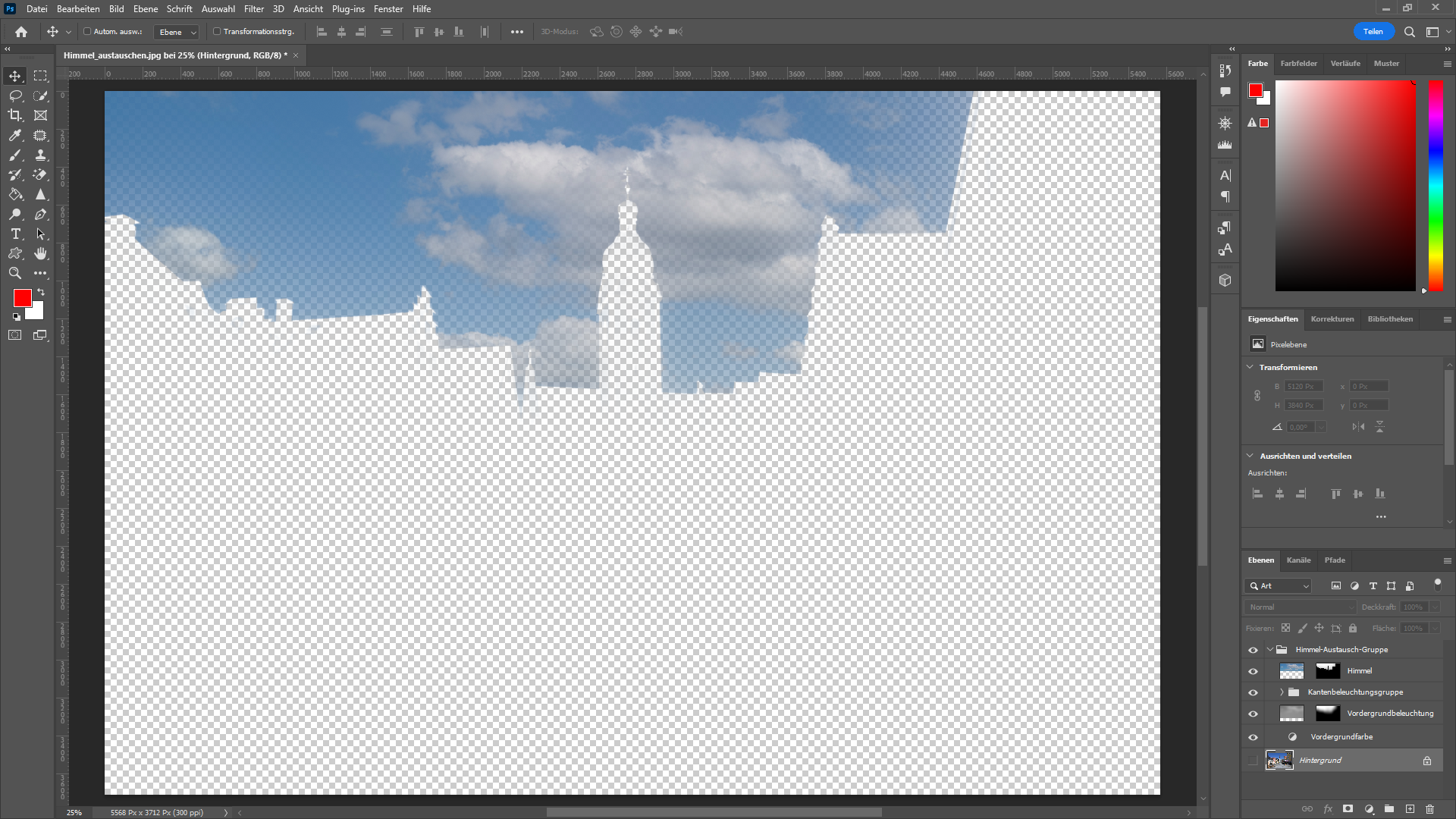Select the Brush tool
The image size is (1456, 819).
click(x=15, y=155)
